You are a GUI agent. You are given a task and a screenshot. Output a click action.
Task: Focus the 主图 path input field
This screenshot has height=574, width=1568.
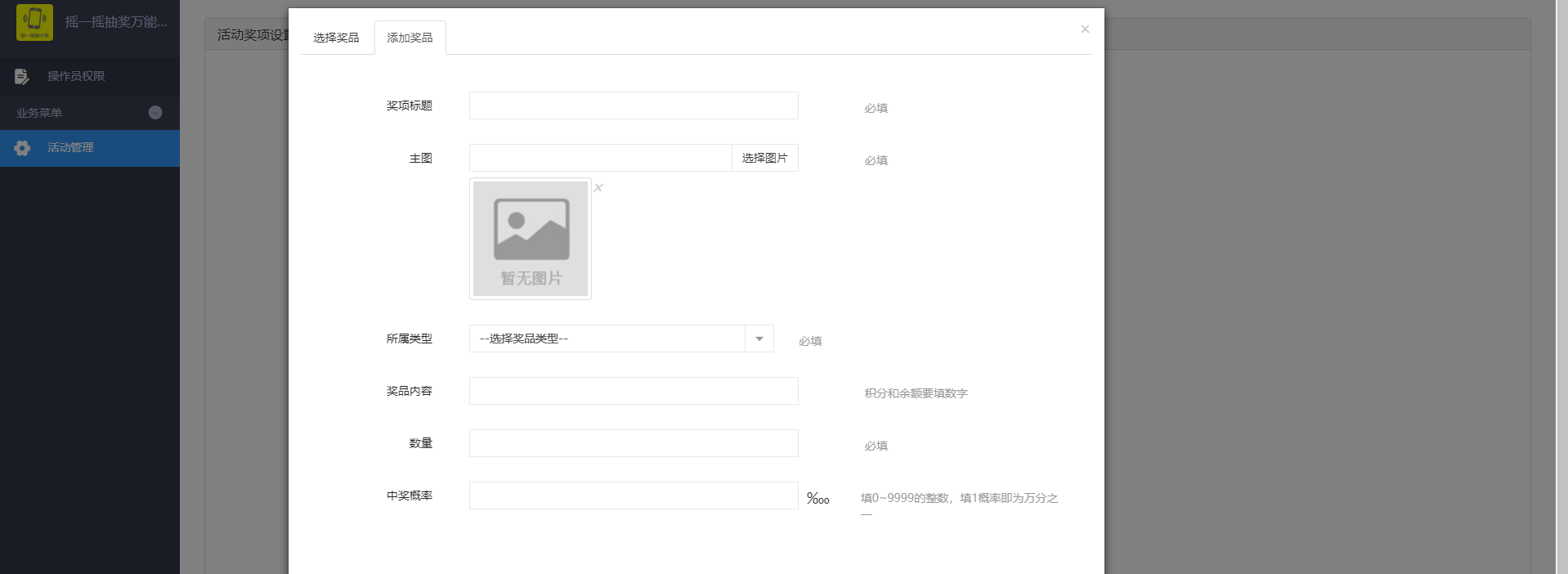[x=601, y=158]
